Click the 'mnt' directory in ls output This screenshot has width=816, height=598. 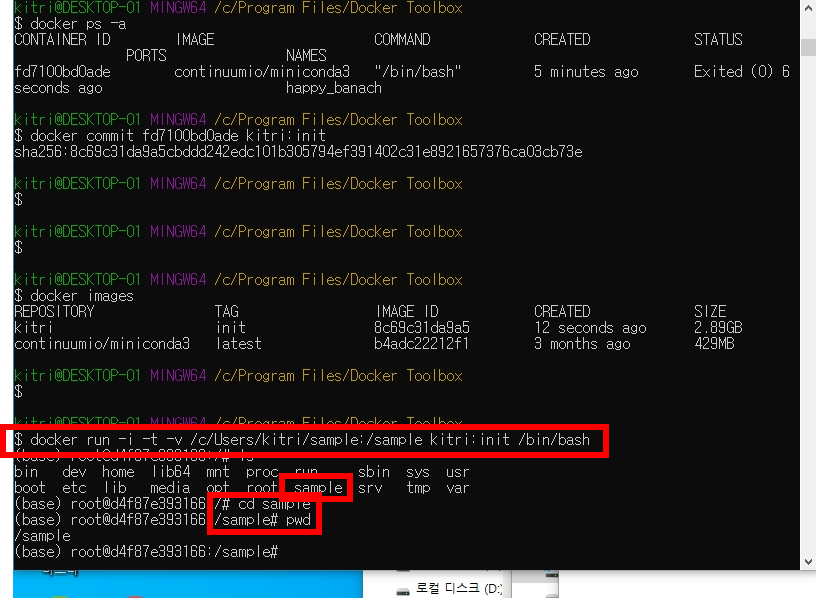tap(218, 472)
